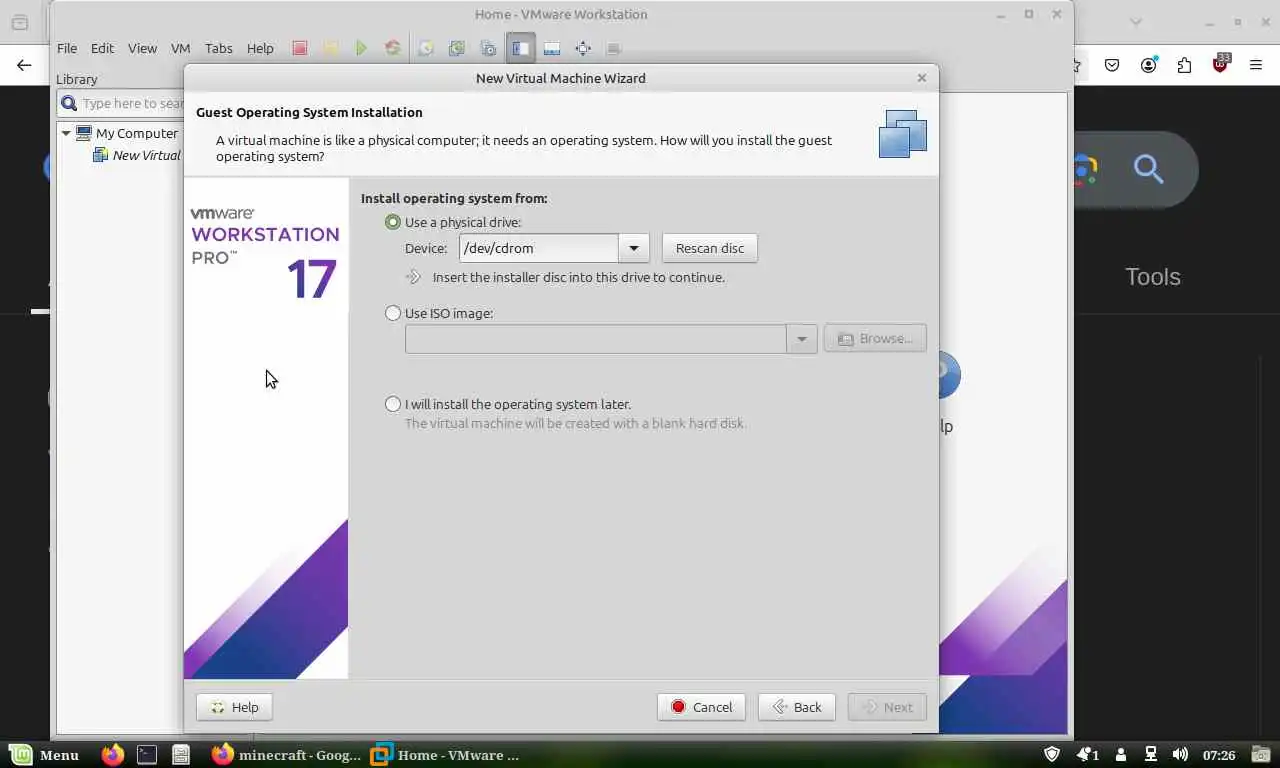Screen dimensions: 1280x768
Task: Click the Revert to Snapshot toolbar icon
Action: point(457,48)
